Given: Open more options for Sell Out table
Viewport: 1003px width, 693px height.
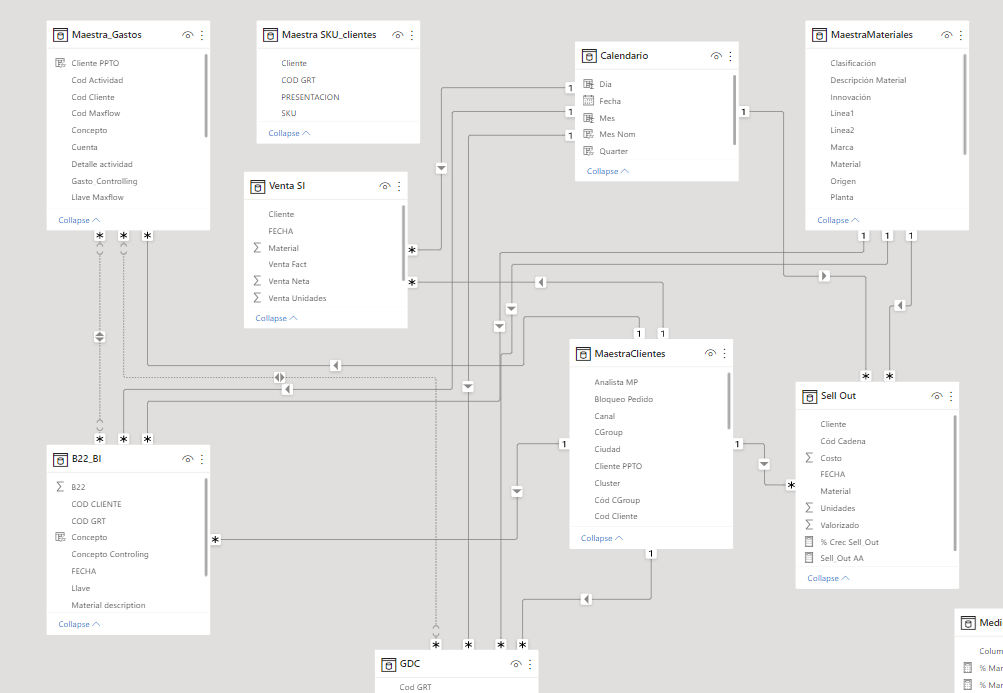Looking at the screenshot, I should (951, 396).
